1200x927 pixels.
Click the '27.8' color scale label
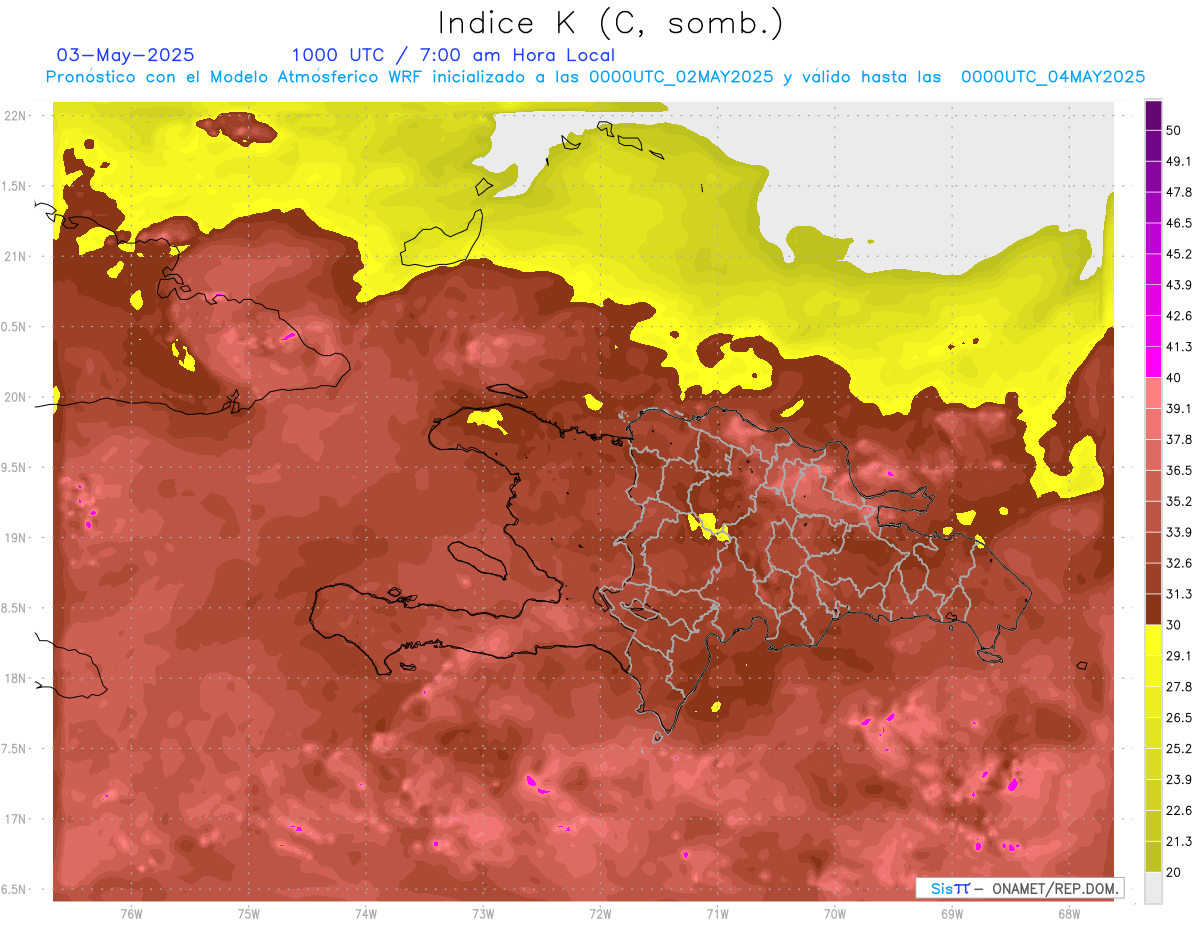click(1179, 687)
